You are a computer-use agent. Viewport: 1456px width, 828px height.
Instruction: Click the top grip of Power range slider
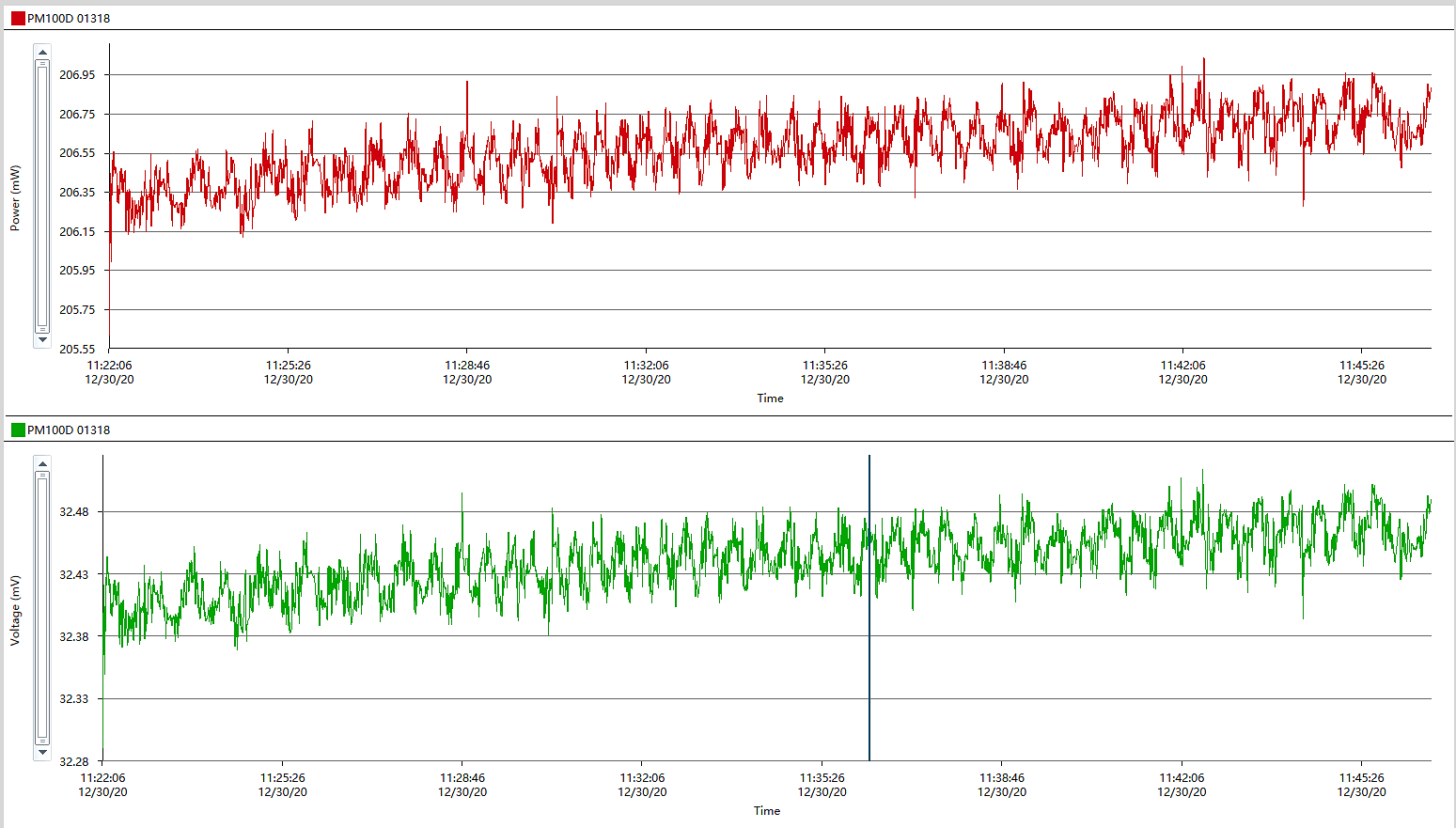[x=42, y=64]
